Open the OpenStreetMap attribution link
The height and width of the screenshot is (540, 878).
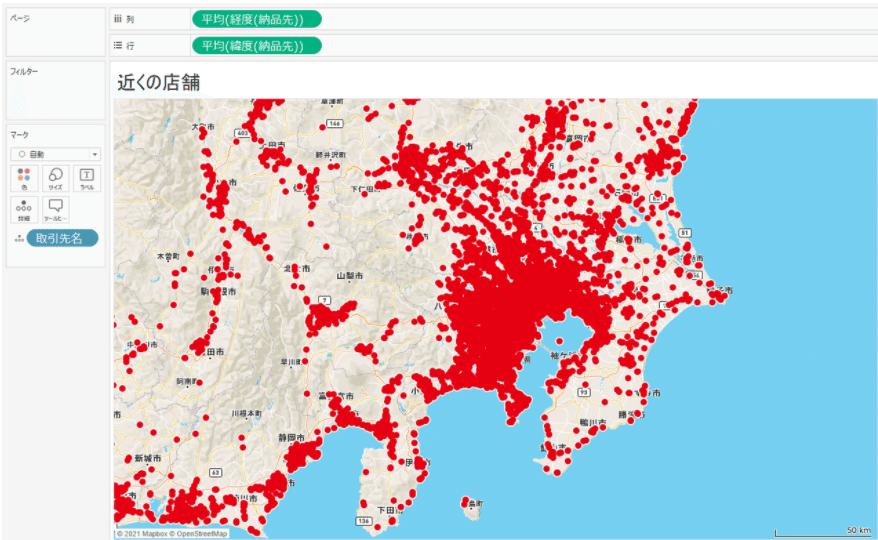point(201,534)
